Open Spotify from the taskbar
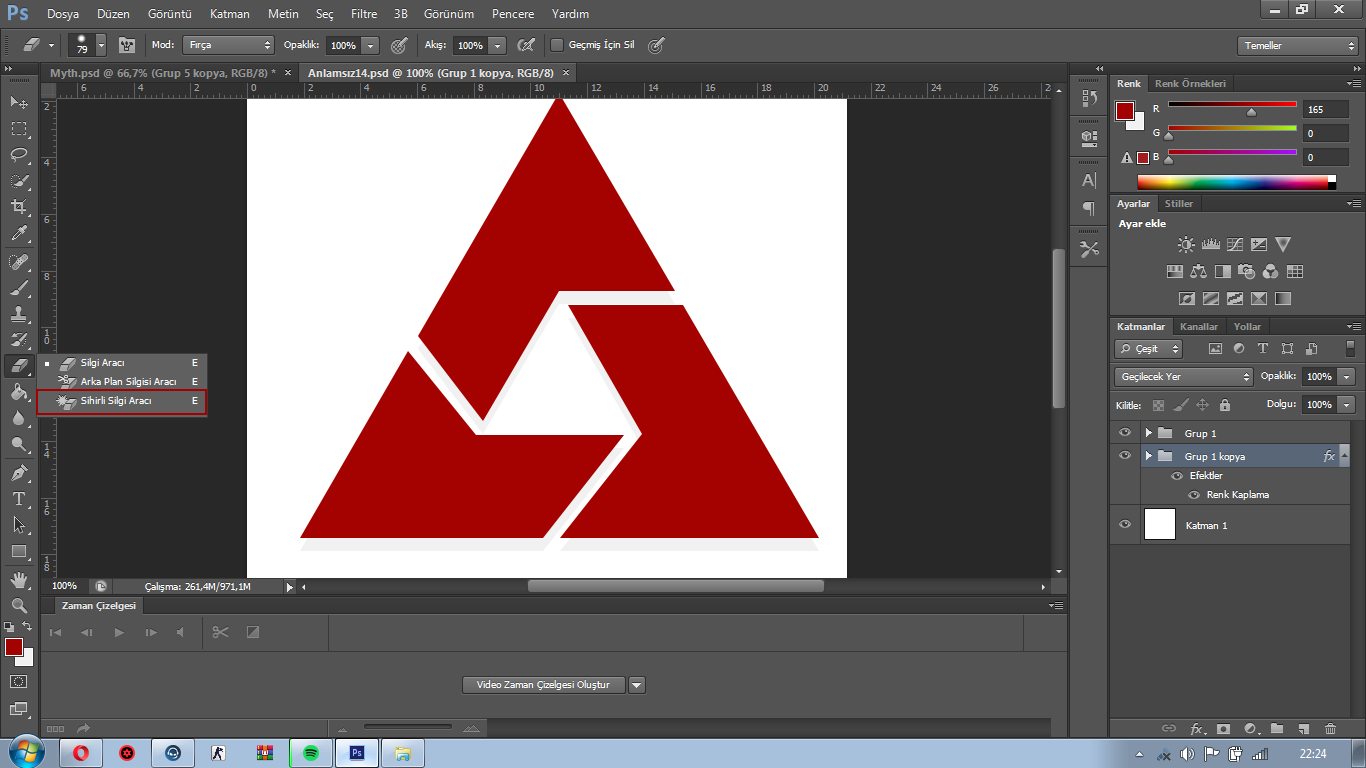The height and width of the screenshot is (768, 1366). 310,753
